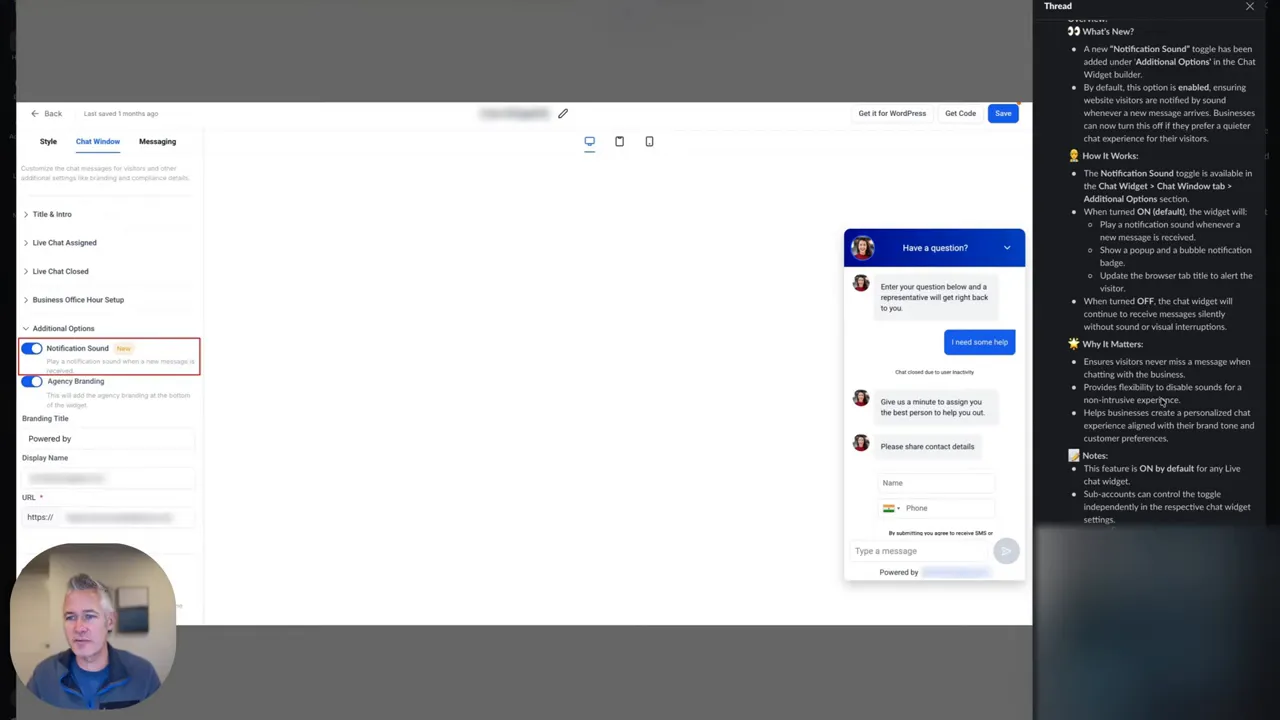Click the URL input field

coord(108,517)
